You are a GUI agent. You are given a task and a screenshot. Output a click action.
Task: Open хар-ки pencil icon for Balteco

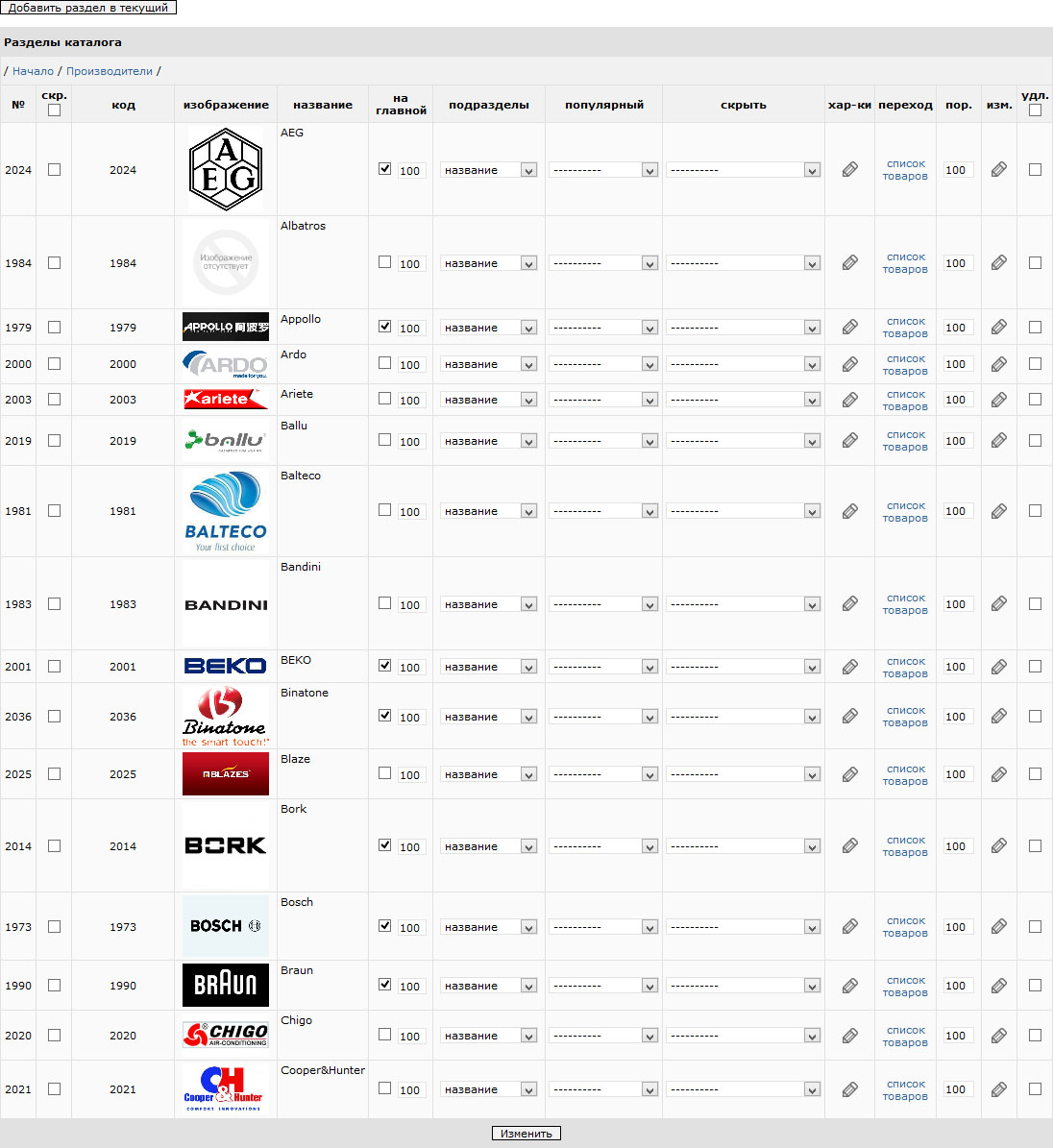pos(849,511)
